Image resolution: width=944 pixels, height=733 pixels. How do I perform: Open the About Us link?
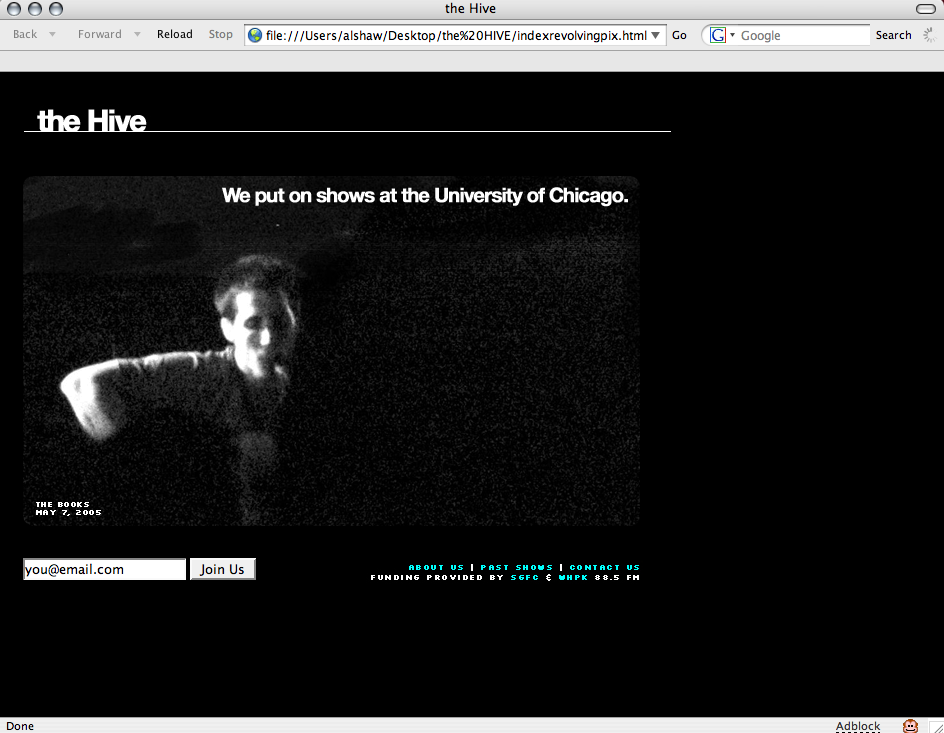click(436, 567)
